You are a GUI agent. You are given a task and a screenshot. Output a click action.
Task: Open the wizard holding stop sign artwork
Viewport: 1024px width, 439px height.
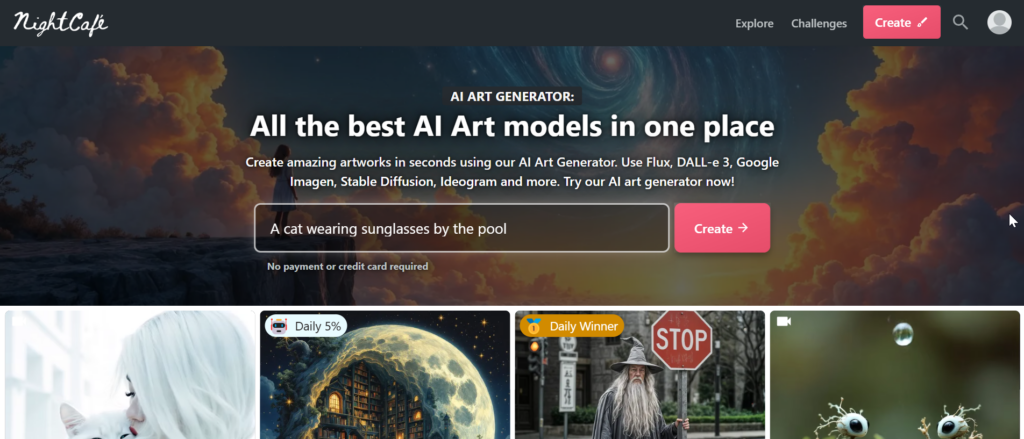coord(640,375)
